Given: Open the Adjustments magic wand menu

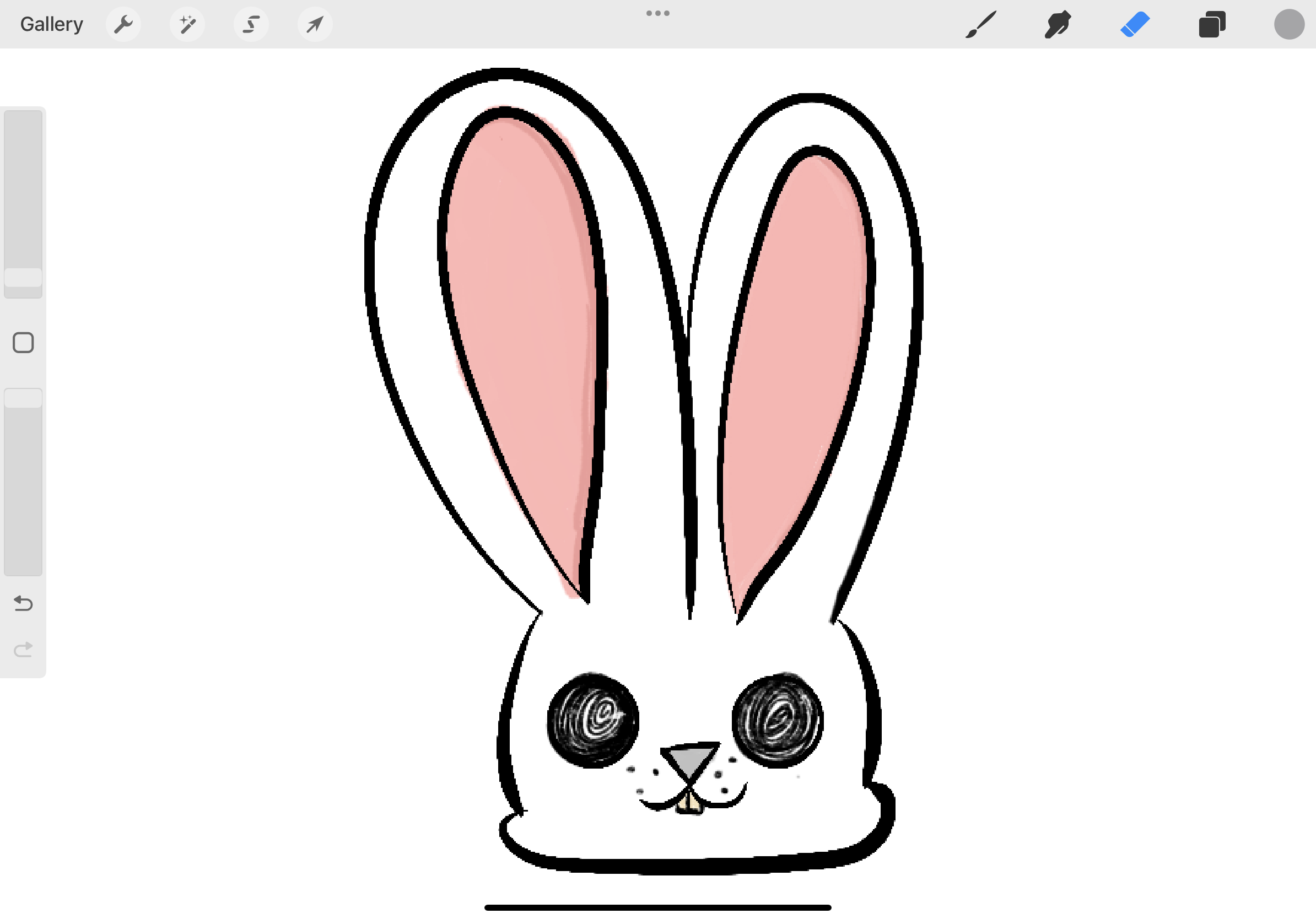Looking at the screenshot, I should point(187,24).
